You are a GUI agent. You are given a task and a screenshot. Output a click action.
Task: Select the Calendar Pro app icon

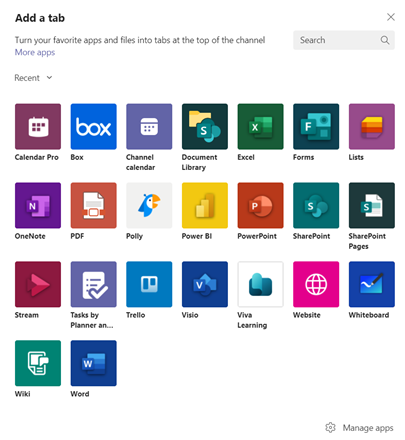(x=38, y=126)
